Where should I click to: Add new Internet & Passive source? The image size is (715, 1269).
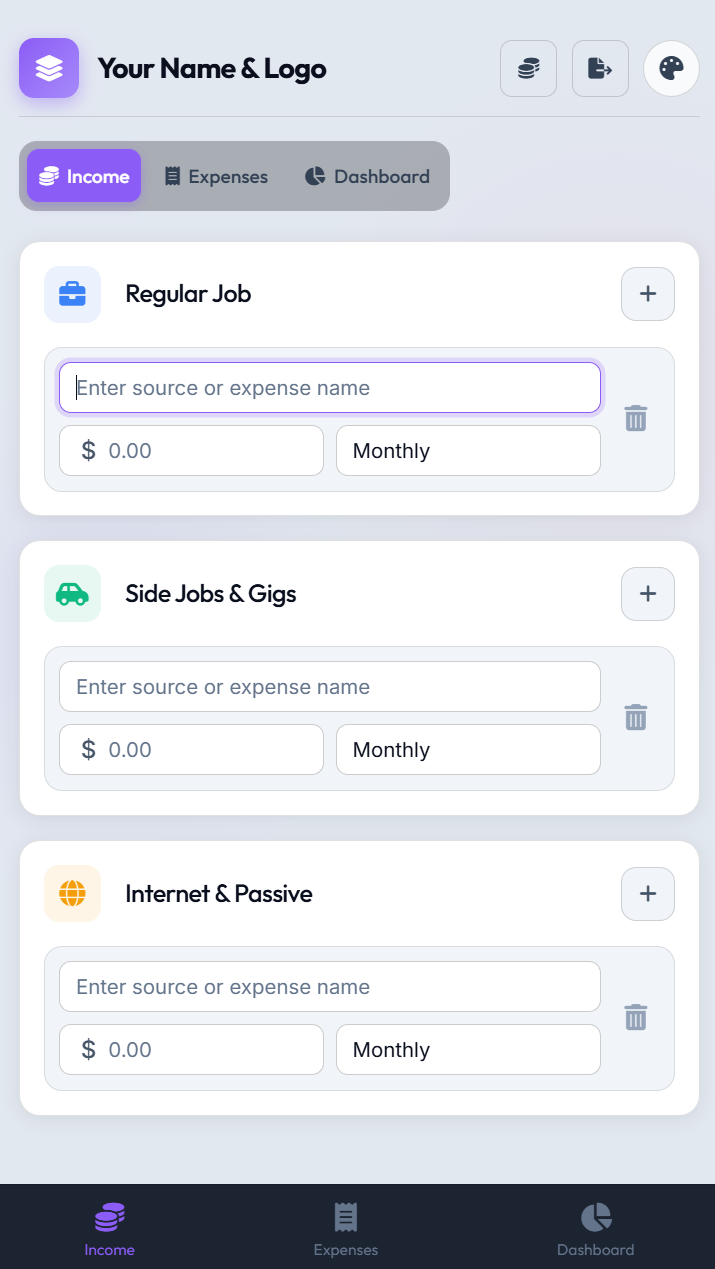[648, 894]
